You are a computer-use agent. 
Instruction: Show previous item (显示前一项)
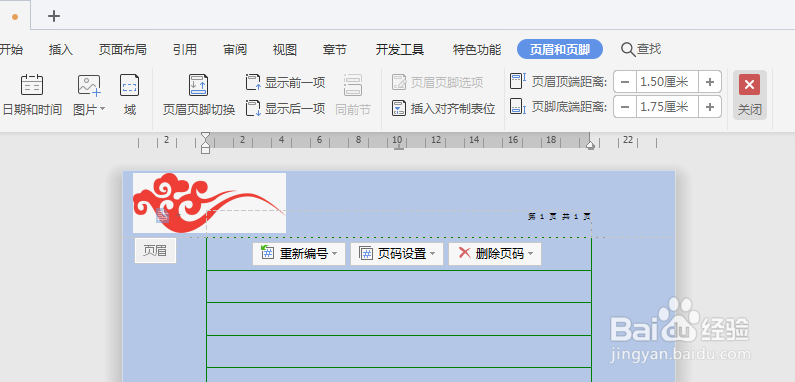pos(285,82)
